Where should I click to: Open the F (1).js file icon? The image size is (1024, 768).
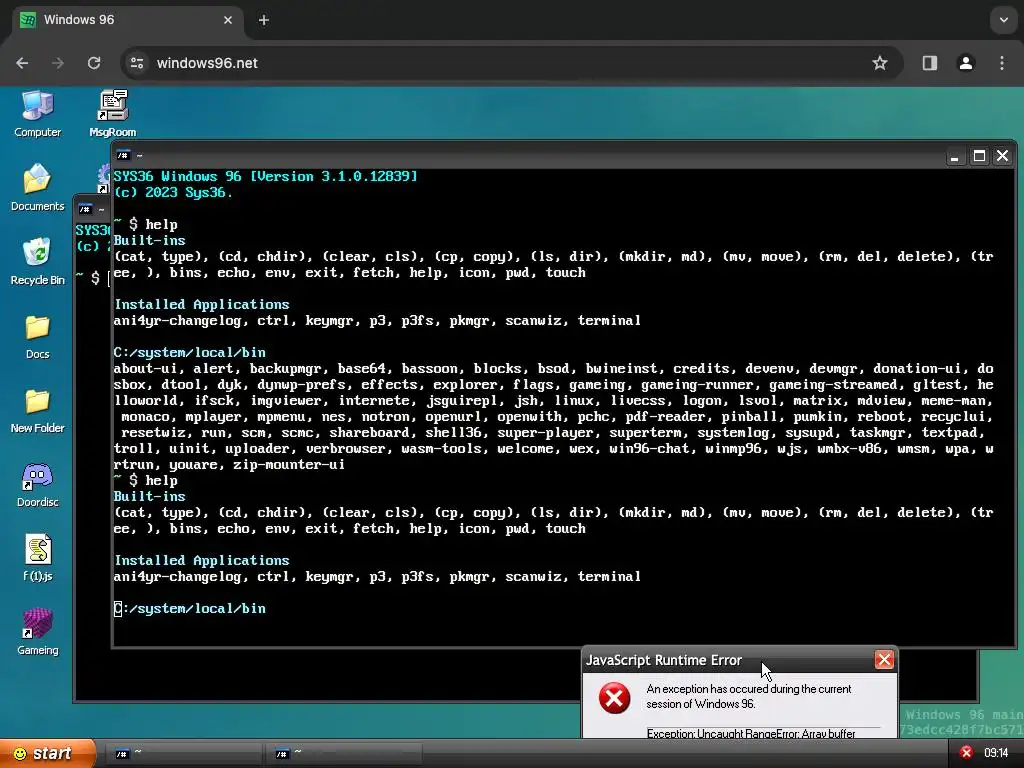[37, 558]
